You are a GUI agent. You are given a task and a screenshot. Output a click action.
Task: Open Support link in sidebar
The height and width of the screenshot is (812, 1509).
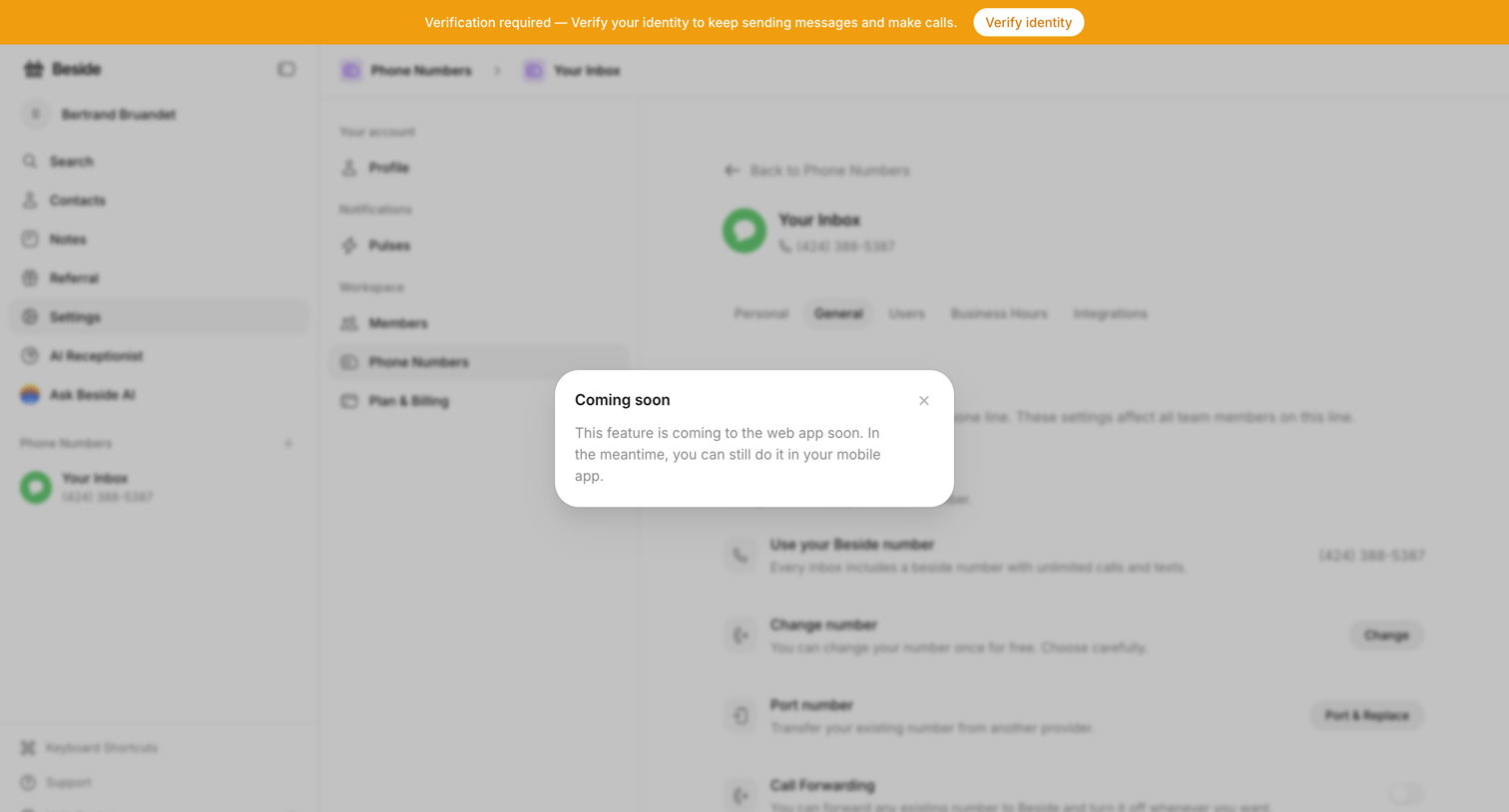pyautogui.click(x=56, y=783)
